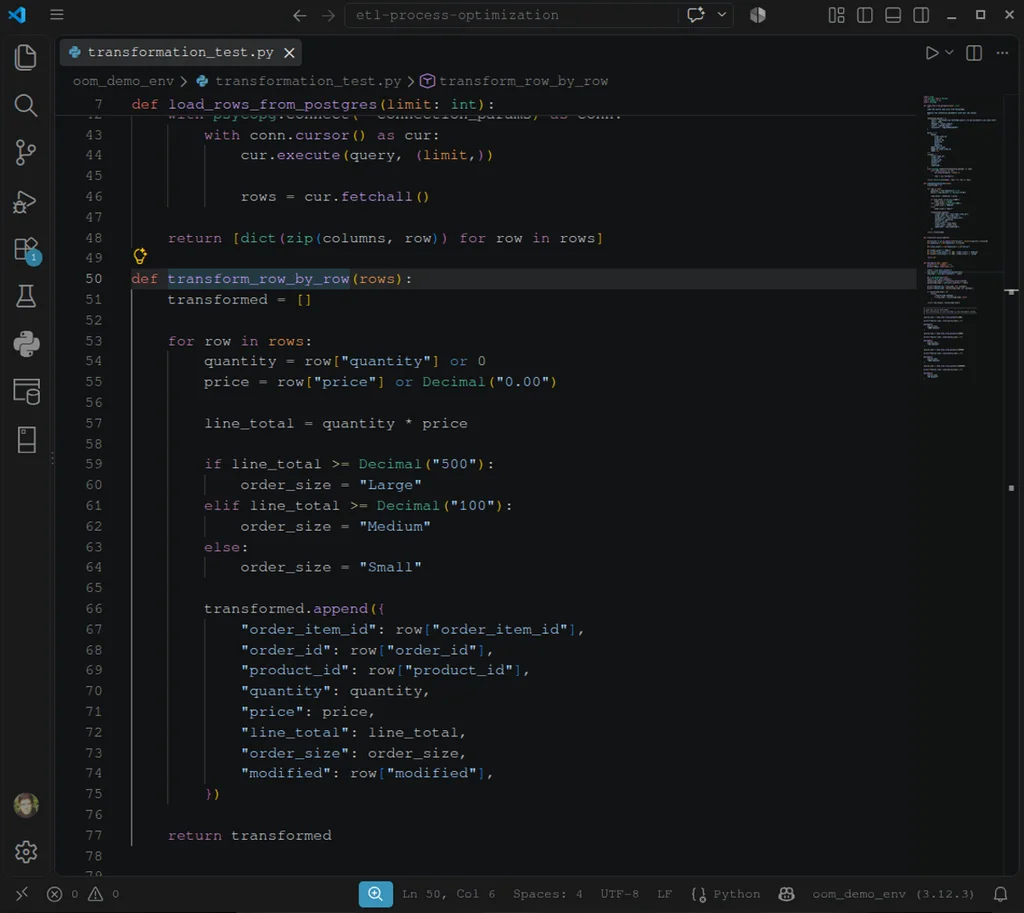Go forward with the navigation arrow

(x=328, y=15)
